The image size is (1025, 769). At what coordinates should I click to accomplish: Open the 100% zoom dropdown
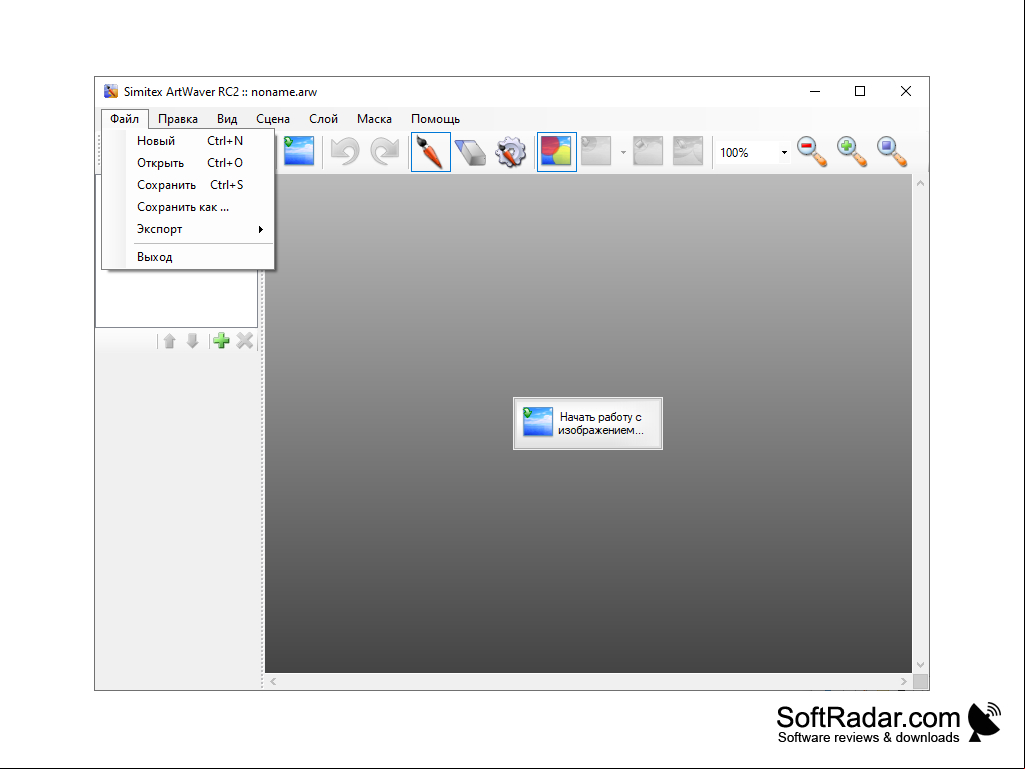coord(784,152)
